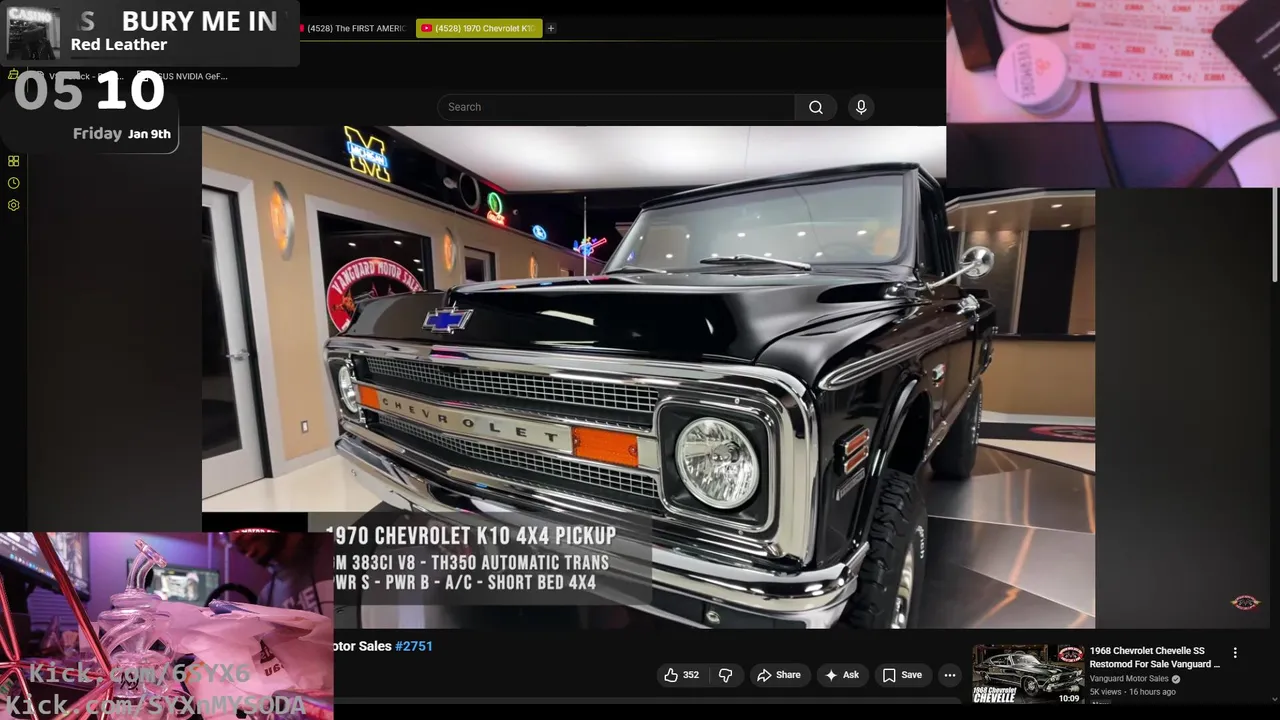The width and height of the screenshot is (1280, 720).
Task: Open the Share dialog for the video
Action: pyautogui.click(x=778, y=675)
